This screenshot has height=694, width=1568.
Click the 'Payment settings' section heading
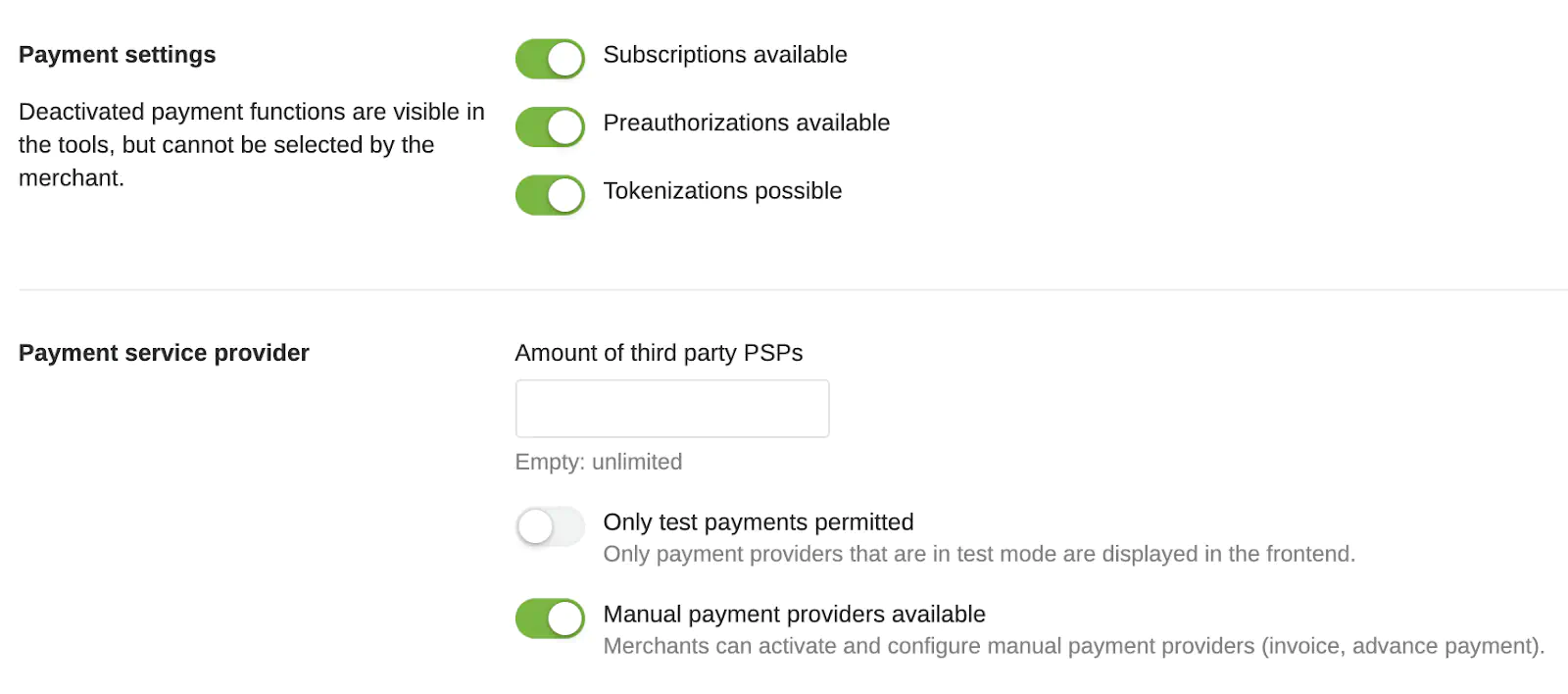[x=118, y=55]
